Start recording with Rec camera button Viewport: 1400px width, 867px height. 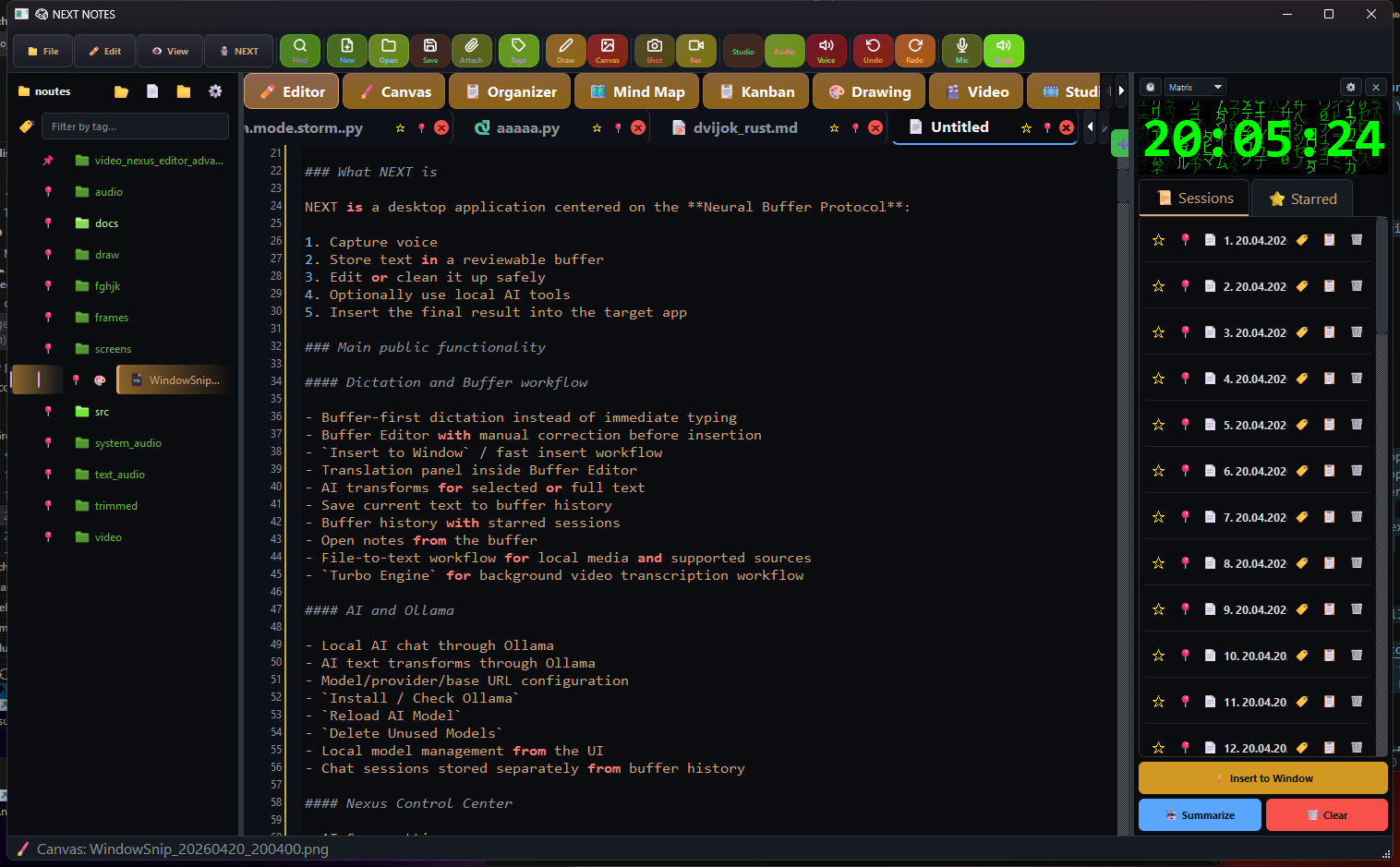tap(696, 50)
